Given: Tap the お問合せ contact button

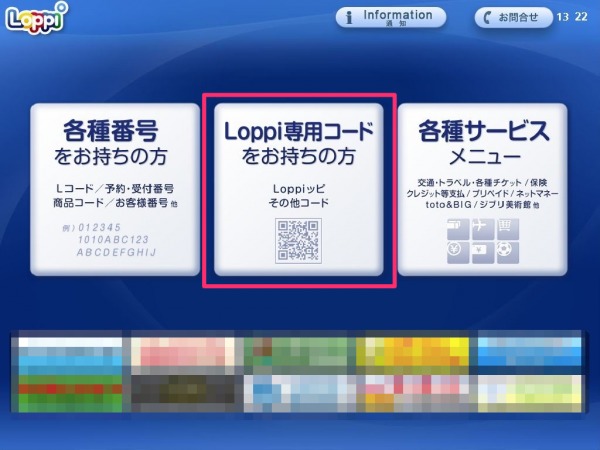Looking at the screenshot, I should coord(514,17).
